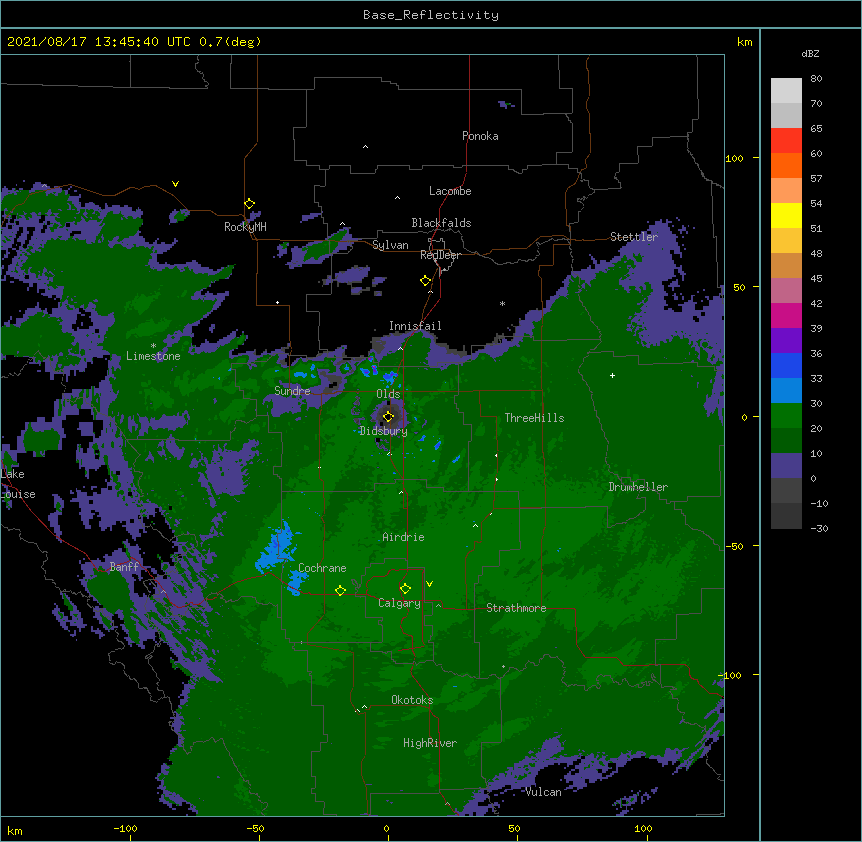Click the 100 tick on bottom axis

(x=643, y=828)
